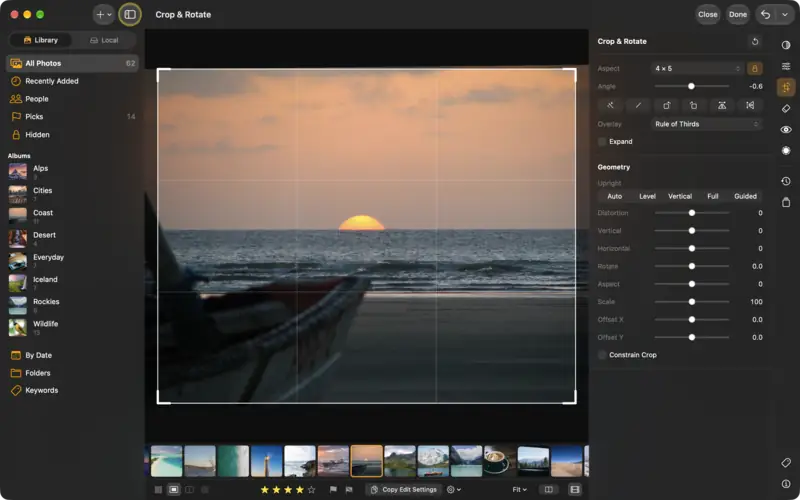Click the third rating star
800x500 pixels.
point(288,489)
